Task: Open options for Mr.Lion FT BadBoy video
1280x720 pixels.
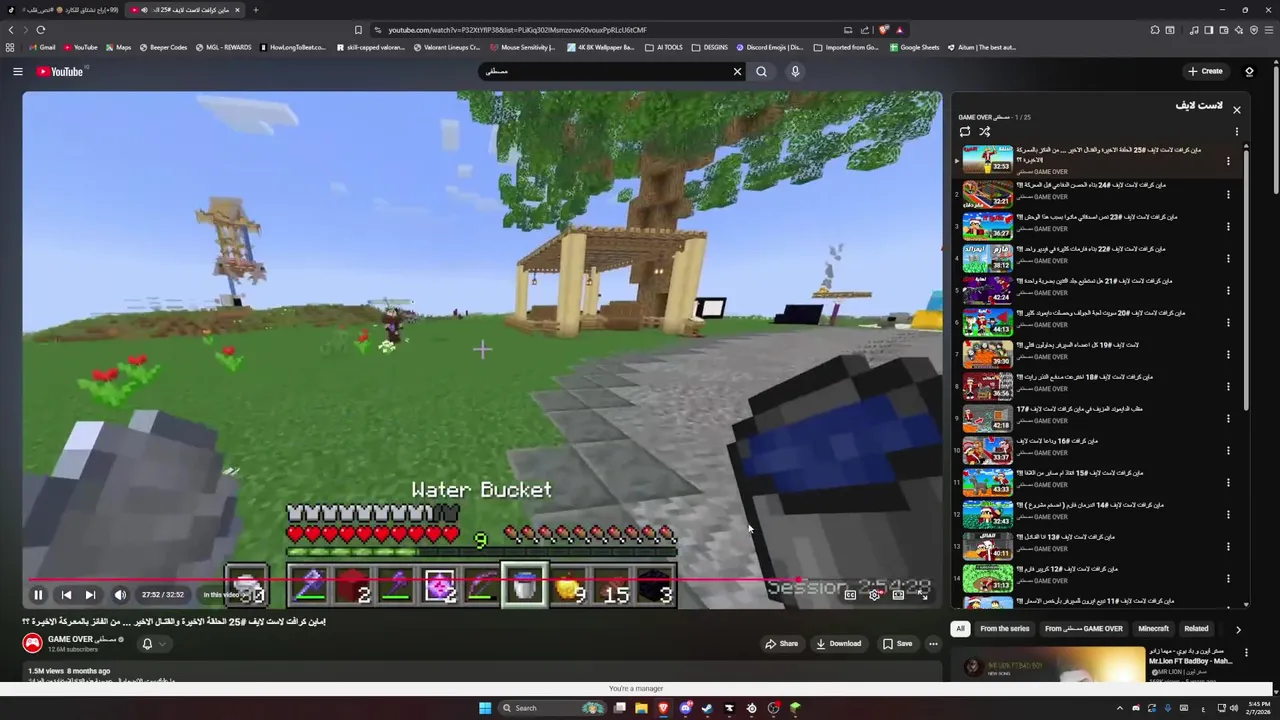Action: point(1246,654)
